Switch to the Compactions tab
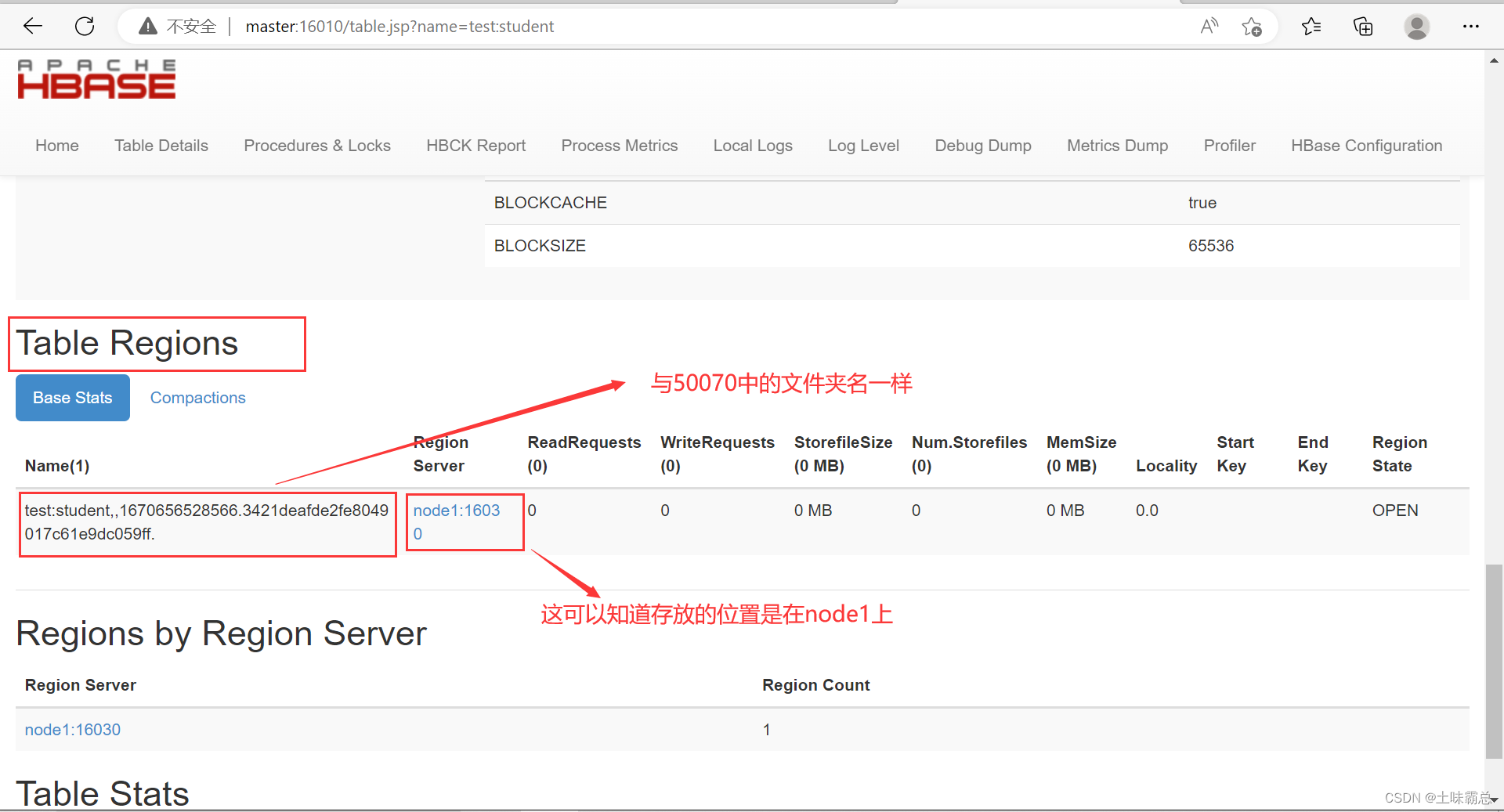Image resolution: width=1504 pixels, height=812 pixels. (x=197, y=398)
